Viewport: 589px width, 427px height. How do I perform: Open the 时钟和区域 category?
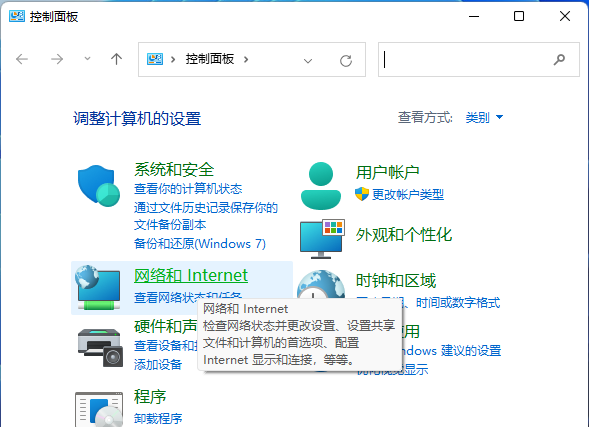pyautogui.click(x=396, y=281)
